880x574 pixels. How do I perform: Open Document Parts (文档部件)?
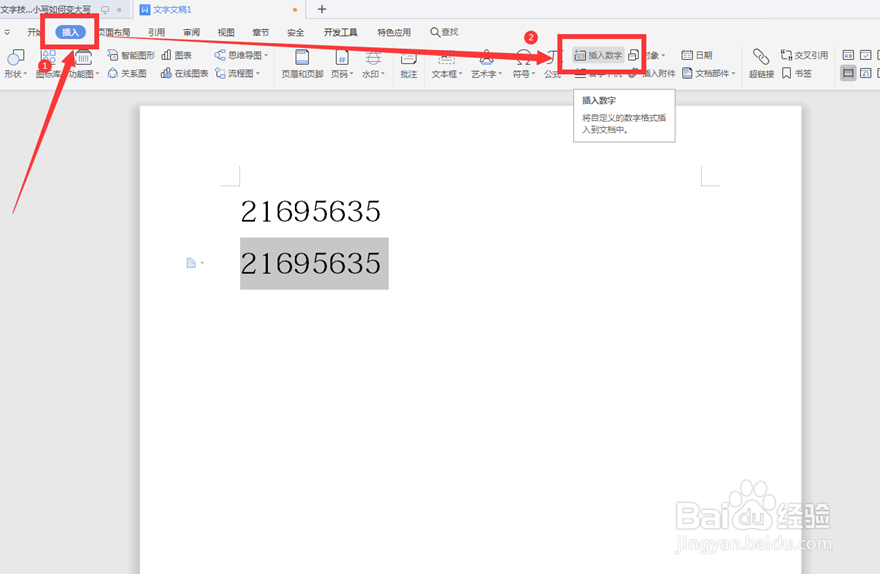(708, 74)
